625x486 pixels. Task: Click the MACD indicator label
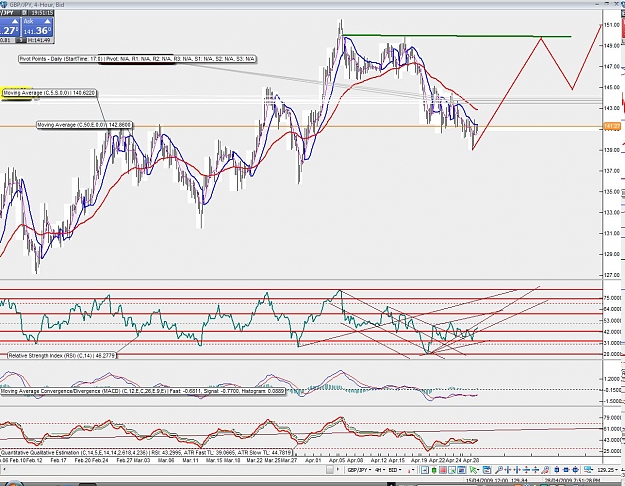click(x=143, y=392)
